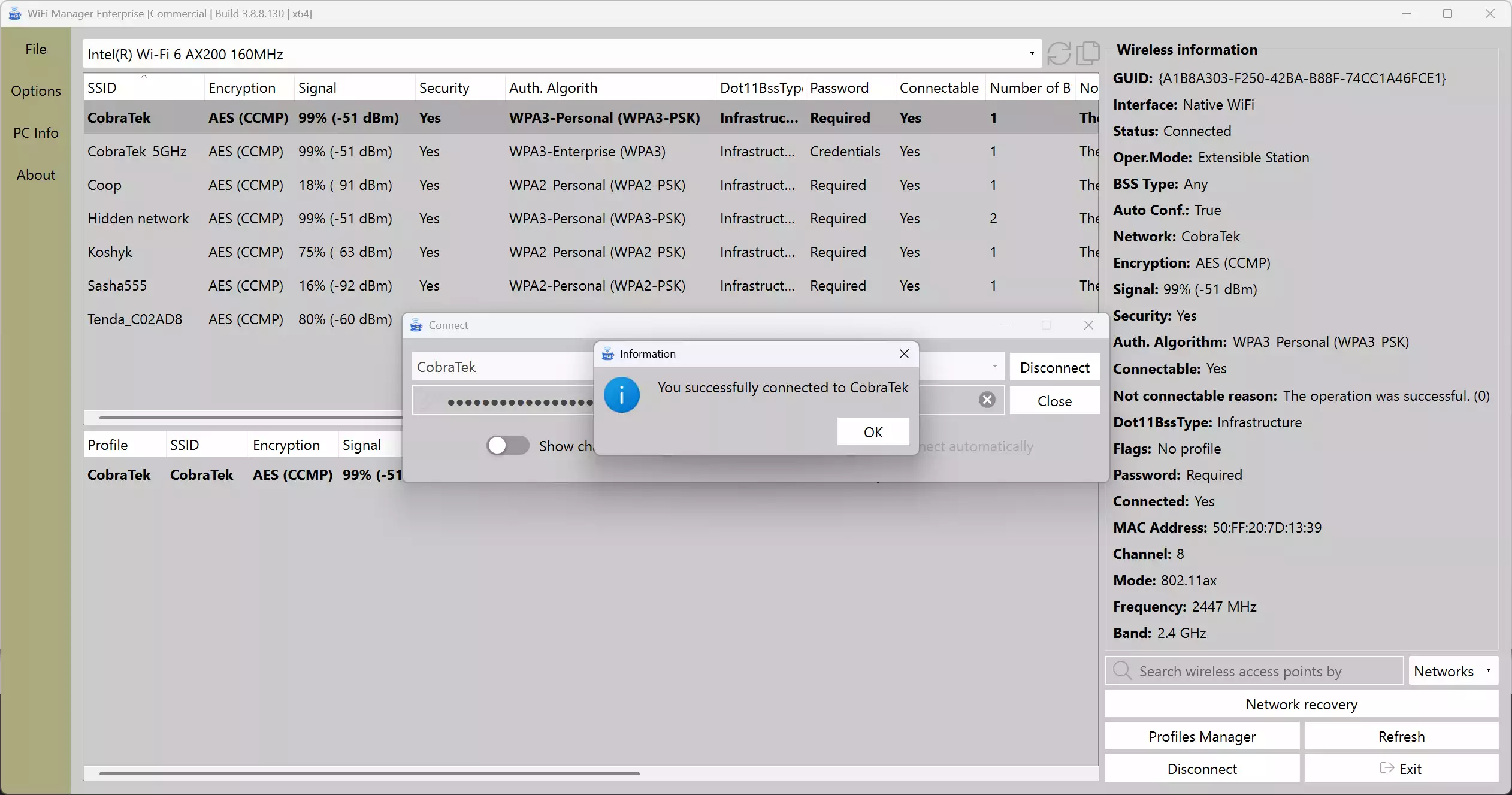
Task: Select the CobraTek network row
Action: (x=591, y=117)
